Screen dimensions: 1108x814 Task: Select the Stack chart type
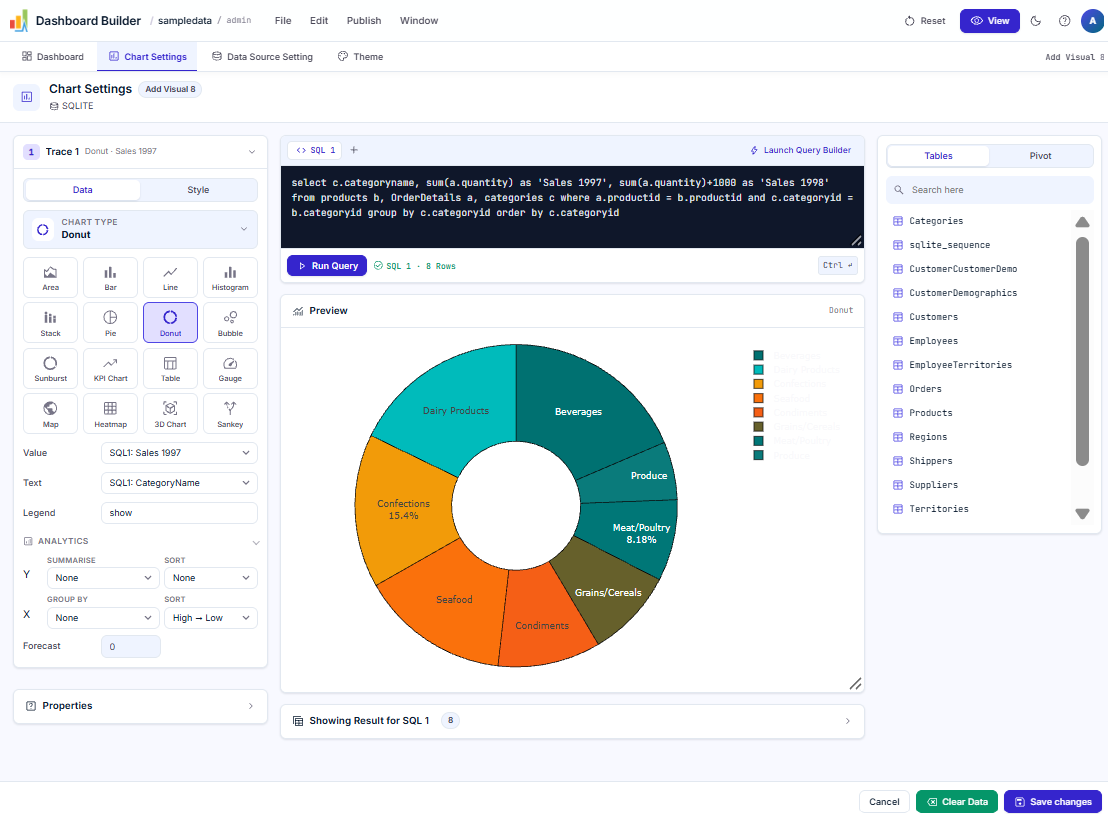click(50, 323)
